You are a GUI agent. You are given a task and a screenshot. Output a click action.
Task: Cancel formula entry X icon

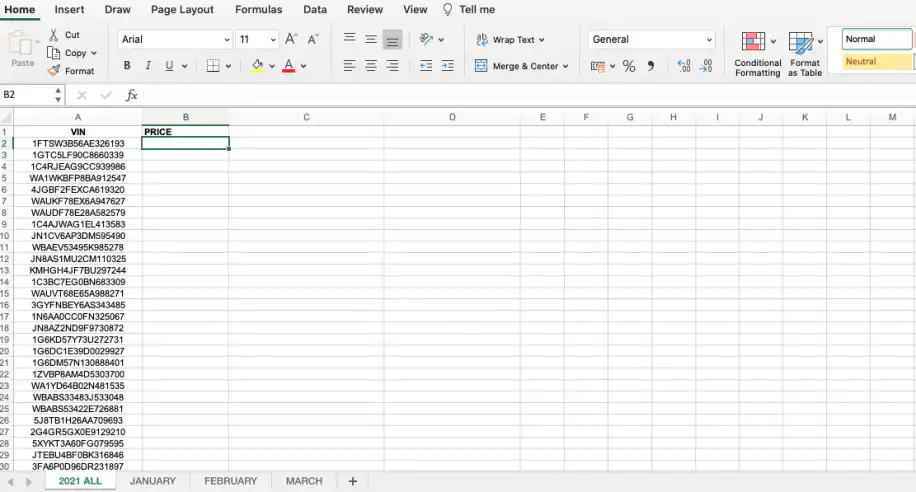82,95
